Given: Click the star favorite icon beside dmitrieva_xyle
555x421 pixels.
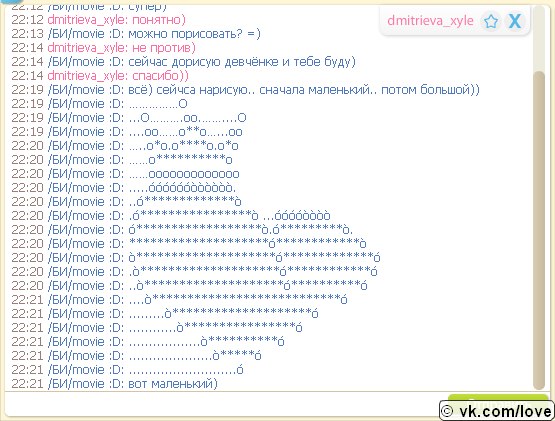Looking at the screenshot, I should tap(491, 22).
